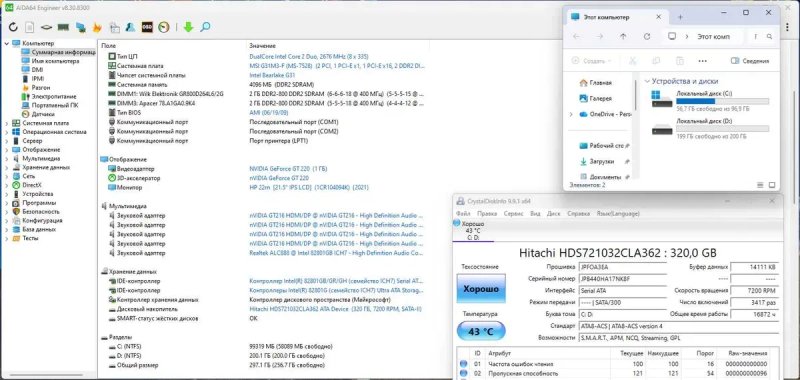This screenshot has width=800, height=380.
Task: Open Язык(Language) menu in CrystalDiskInfo
Action: click(618, 214)
